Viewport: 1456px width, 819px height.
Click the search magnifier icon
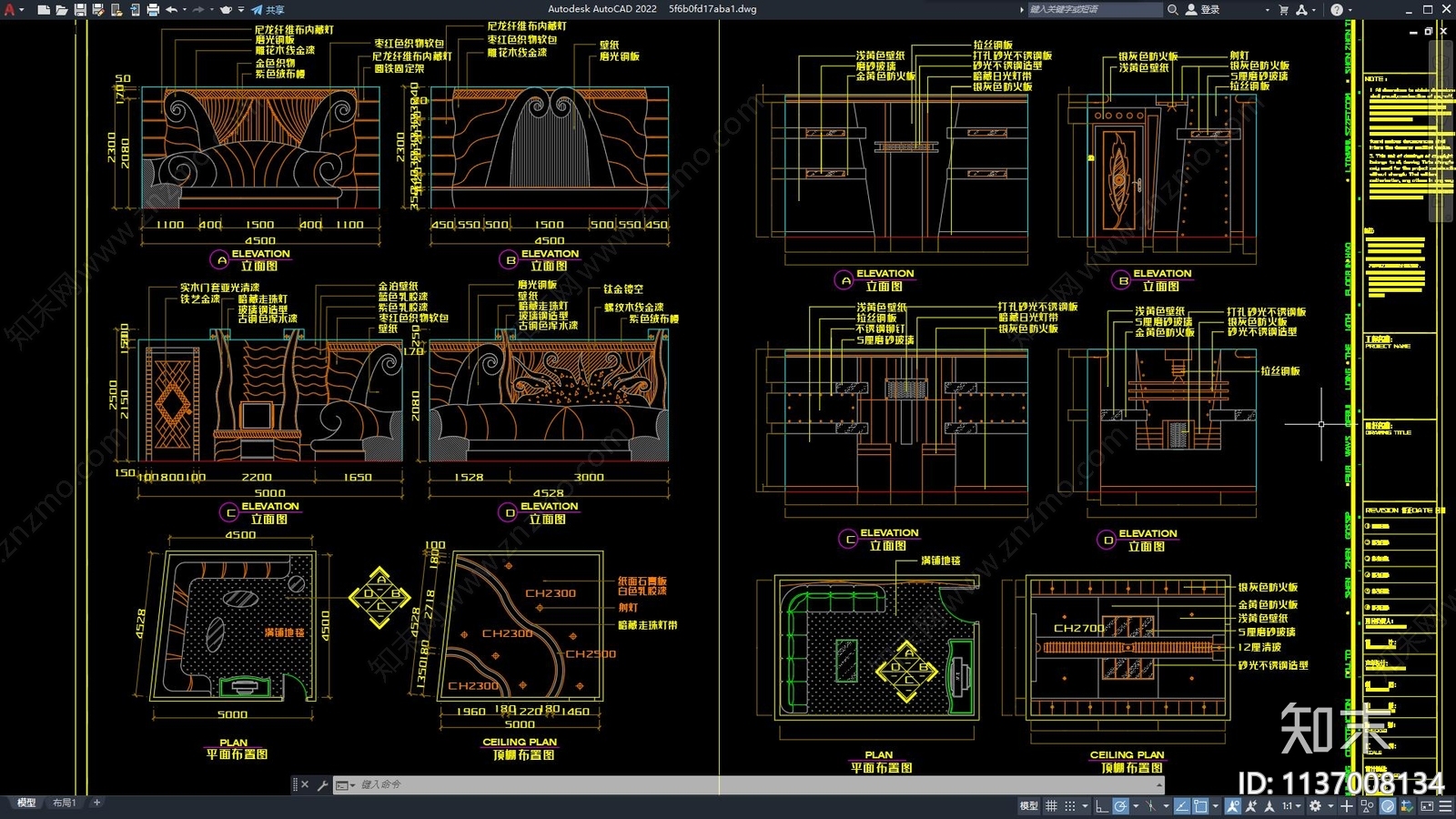point(1173,9)
